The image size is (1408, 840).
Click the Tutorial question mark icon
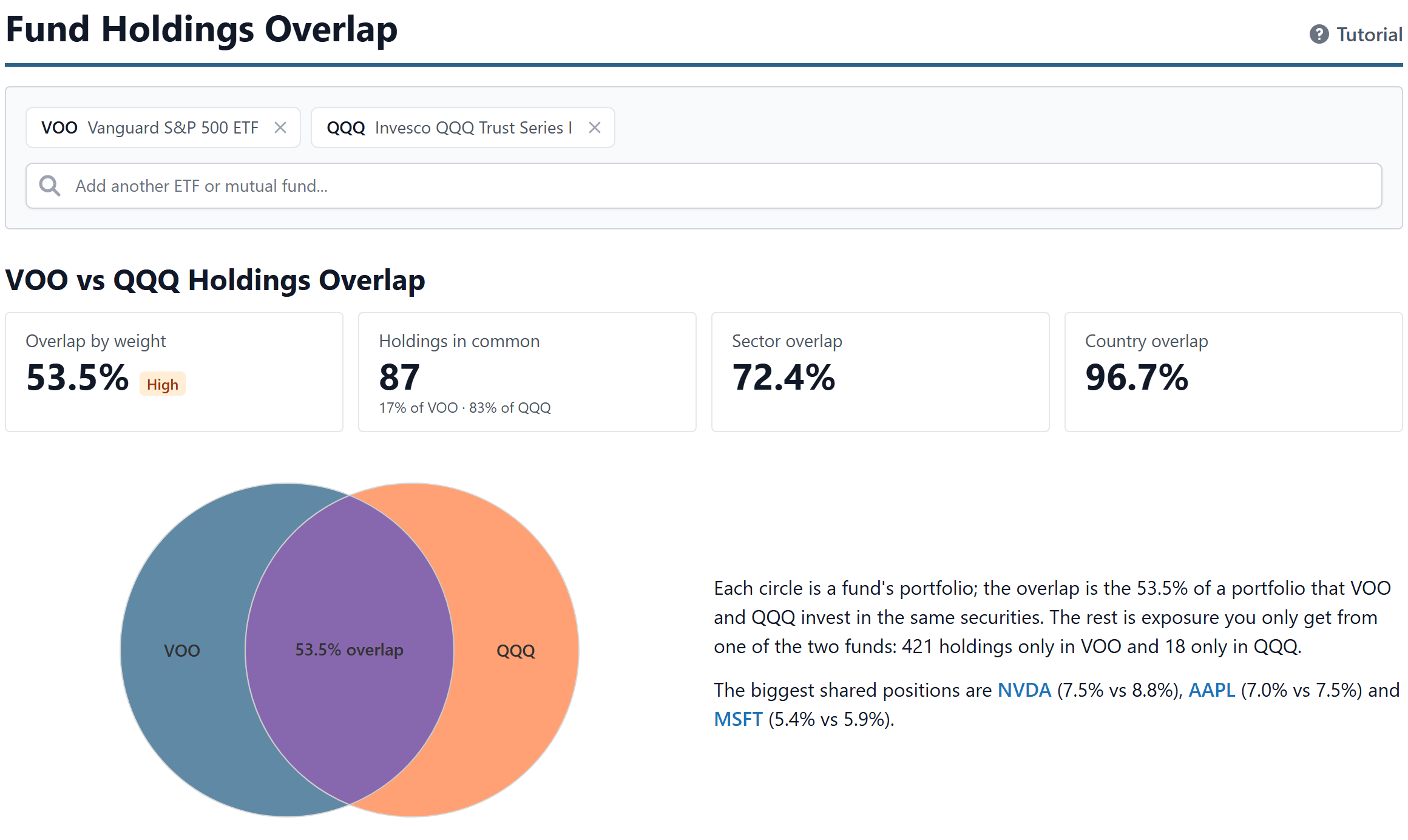[x=1319, y=34]
